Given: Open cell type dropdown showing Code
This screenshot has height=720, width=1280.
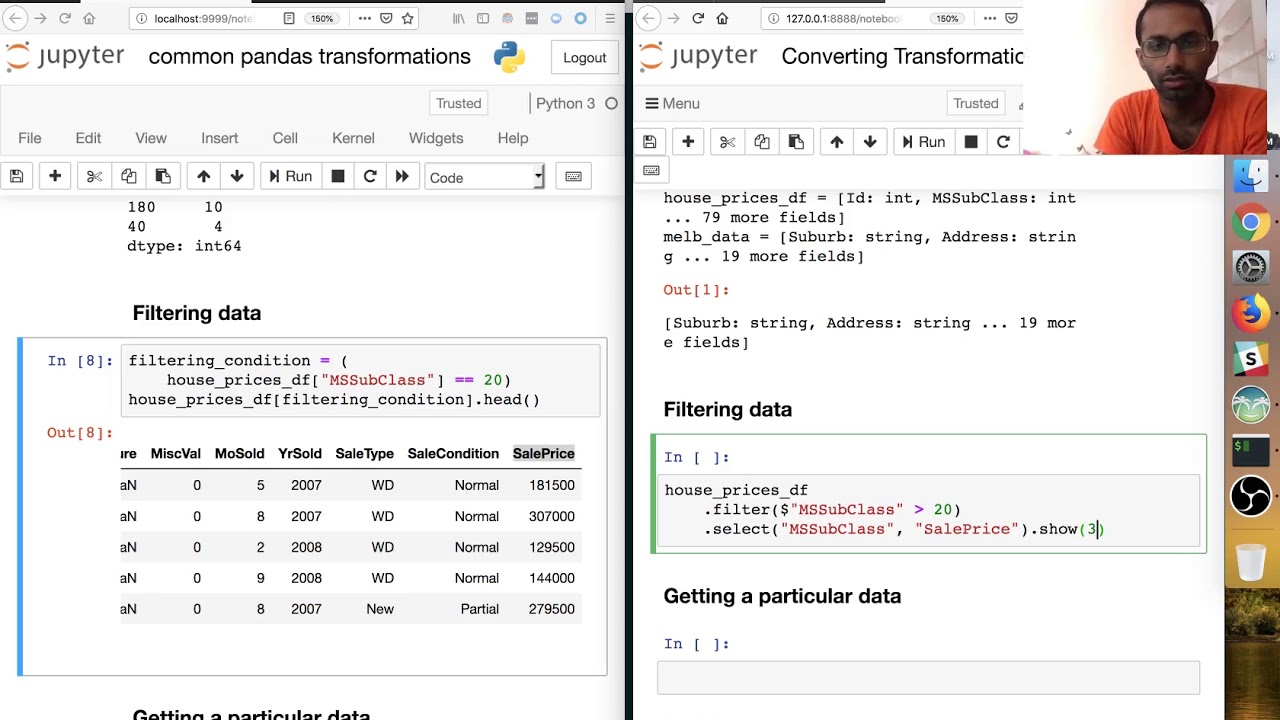Looking at the screenshot, I should pos(485,178).
